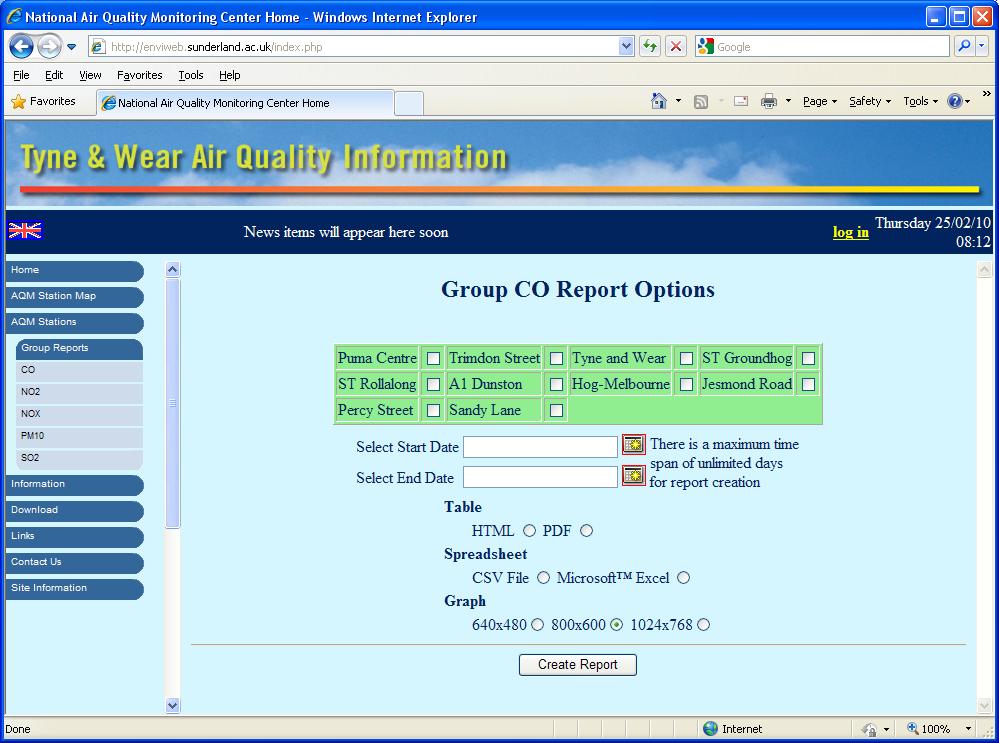Click the log in link
999x743 pixels.
pyautogui.click(x=849, y=232)
